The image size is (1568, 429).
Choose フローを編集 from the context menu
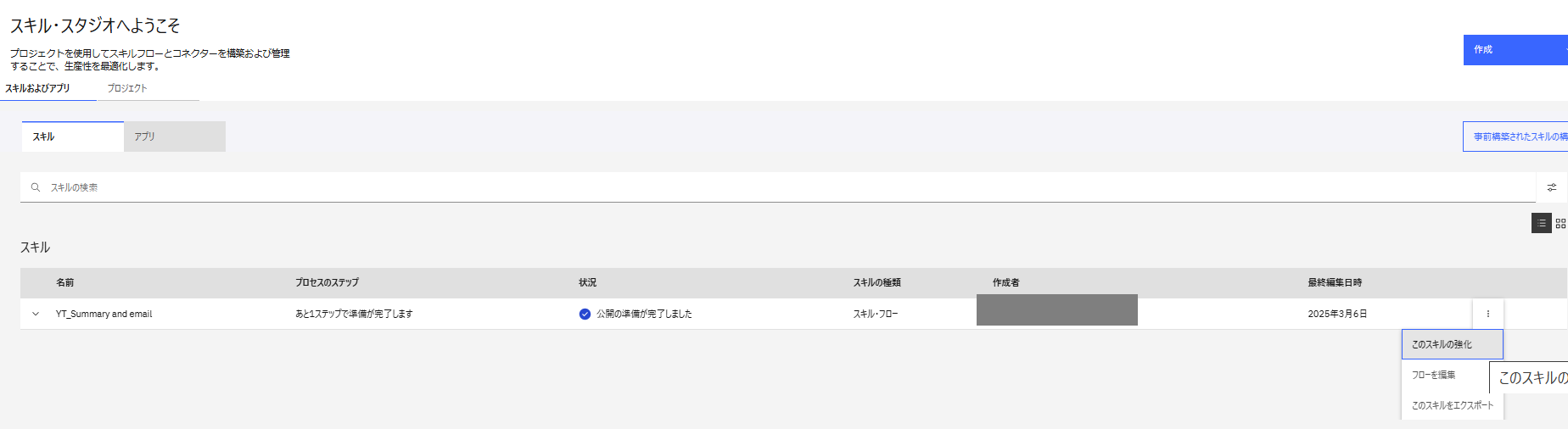(1434, 375)
